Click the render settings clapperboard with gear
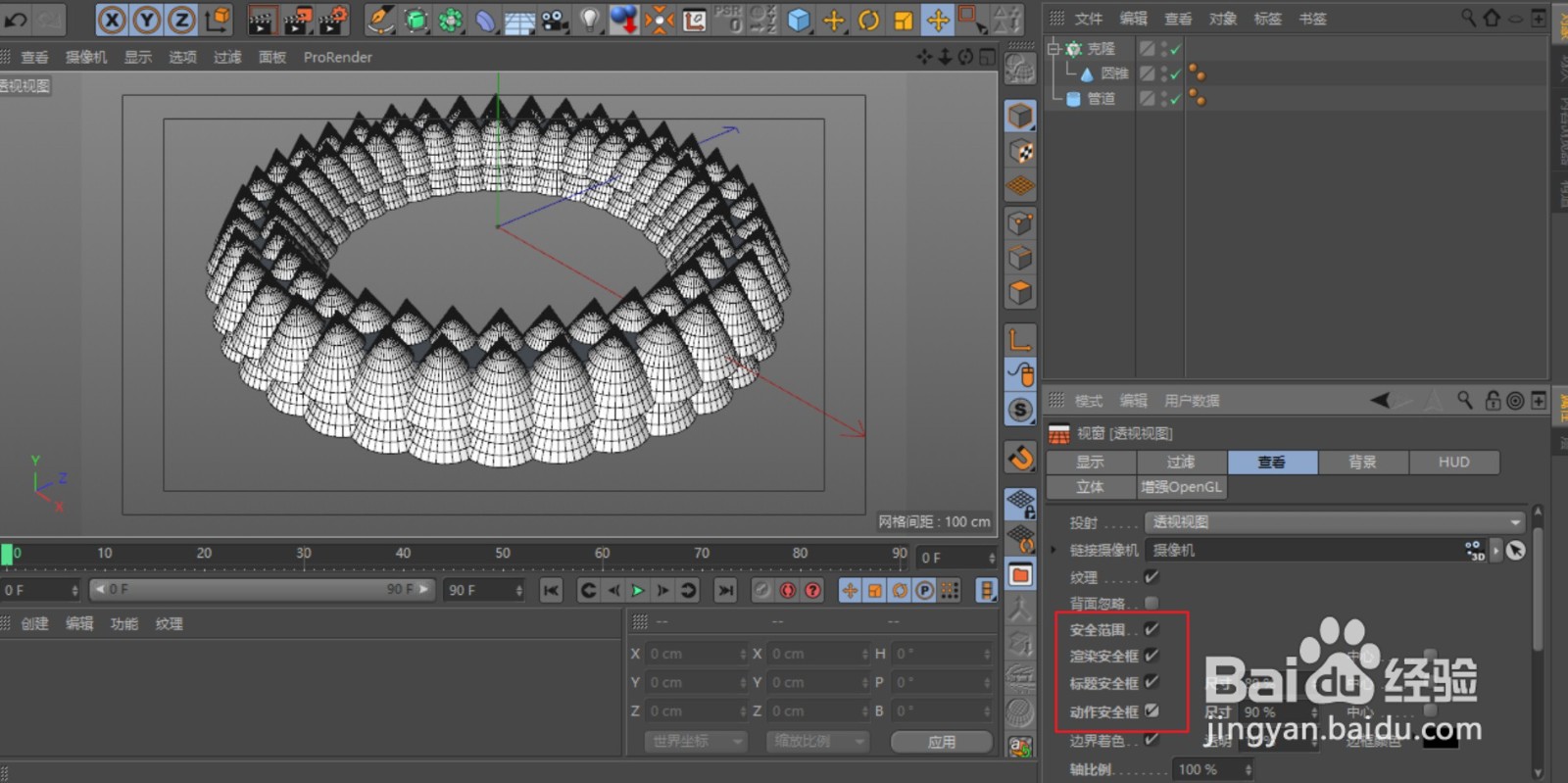 [x=332, y=20]
